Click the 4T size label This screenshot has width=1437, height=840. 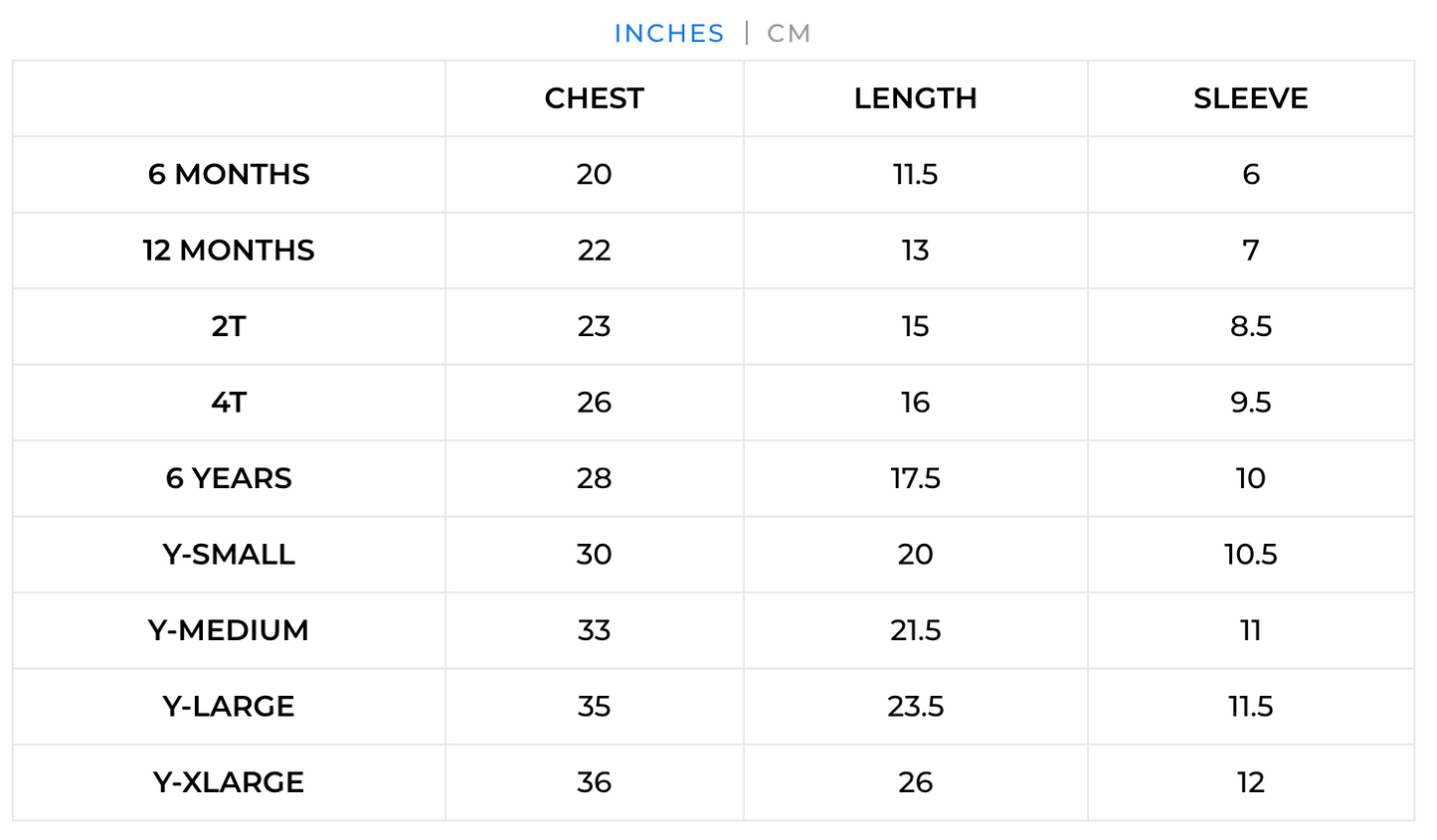[x=229, y=403]
